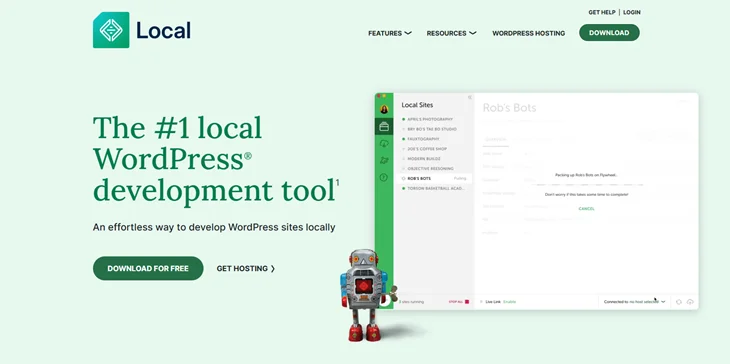Click Download for Free button
This screenshot has height=364, width=730.
[x=148, y=268]
